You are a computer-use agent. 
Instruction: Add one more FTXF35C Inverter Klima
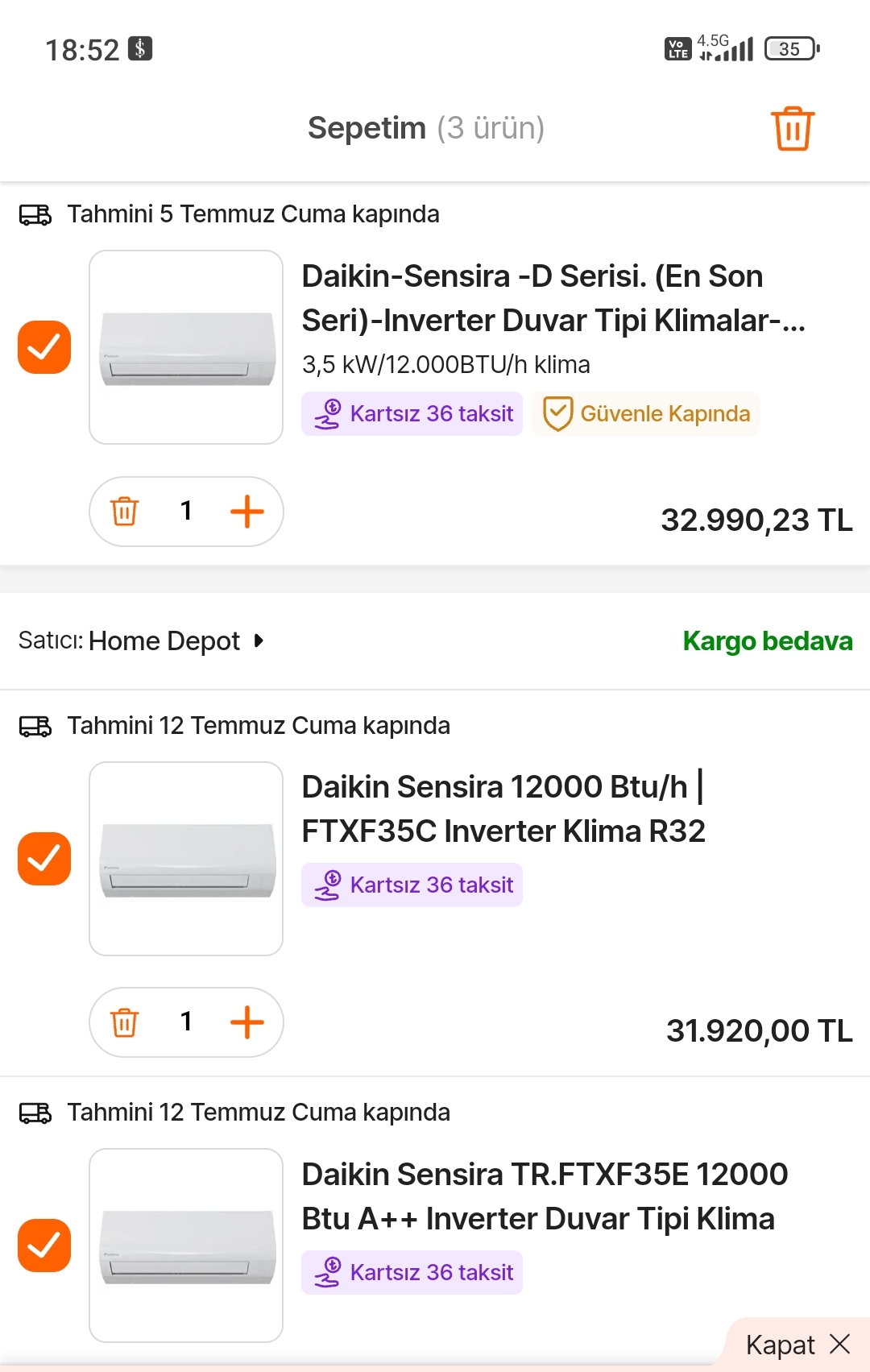(247, 1022)
